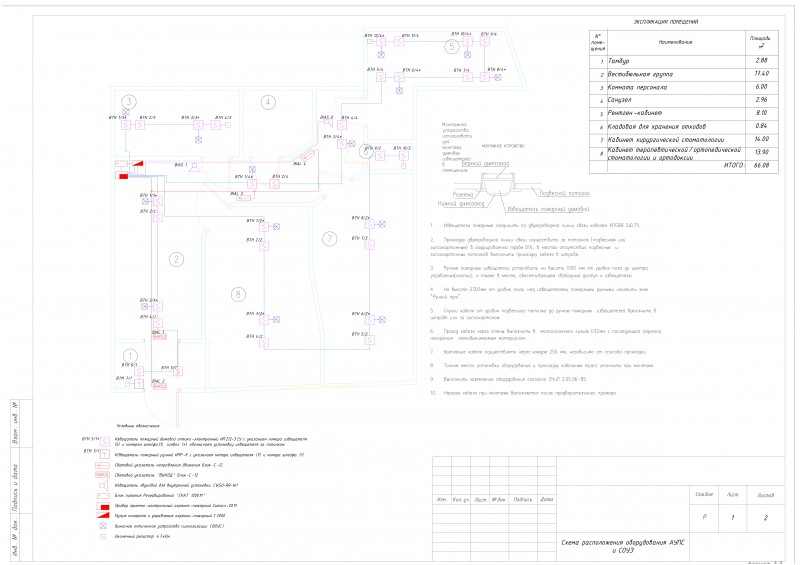This screenshot has height=565, width=800.
Task: Click the 'ИТОГО' total label
Action: tap(734, 166)
